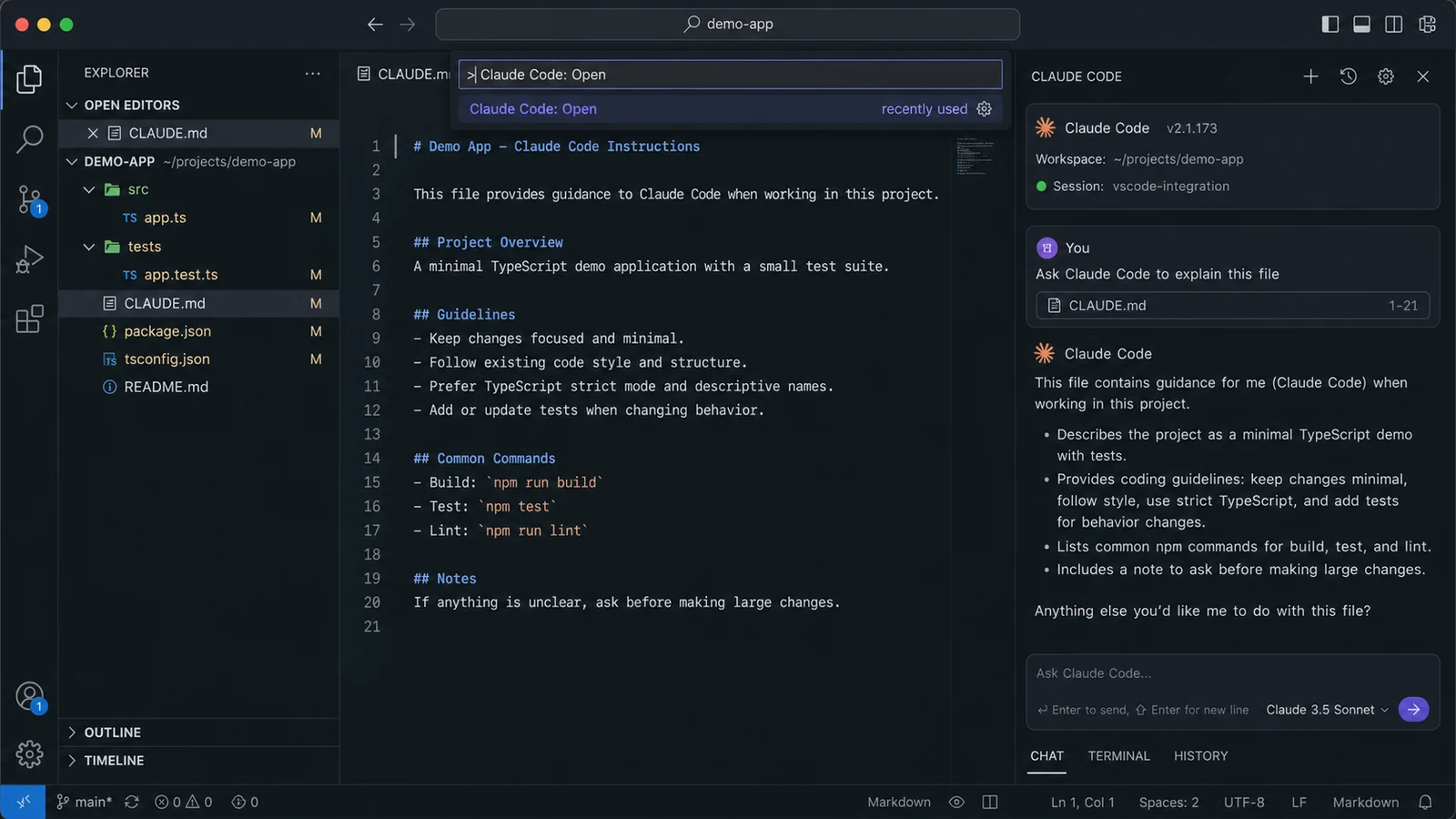
Task: Toggle the bottom panel layout icon
Action: coord(1362,25)
